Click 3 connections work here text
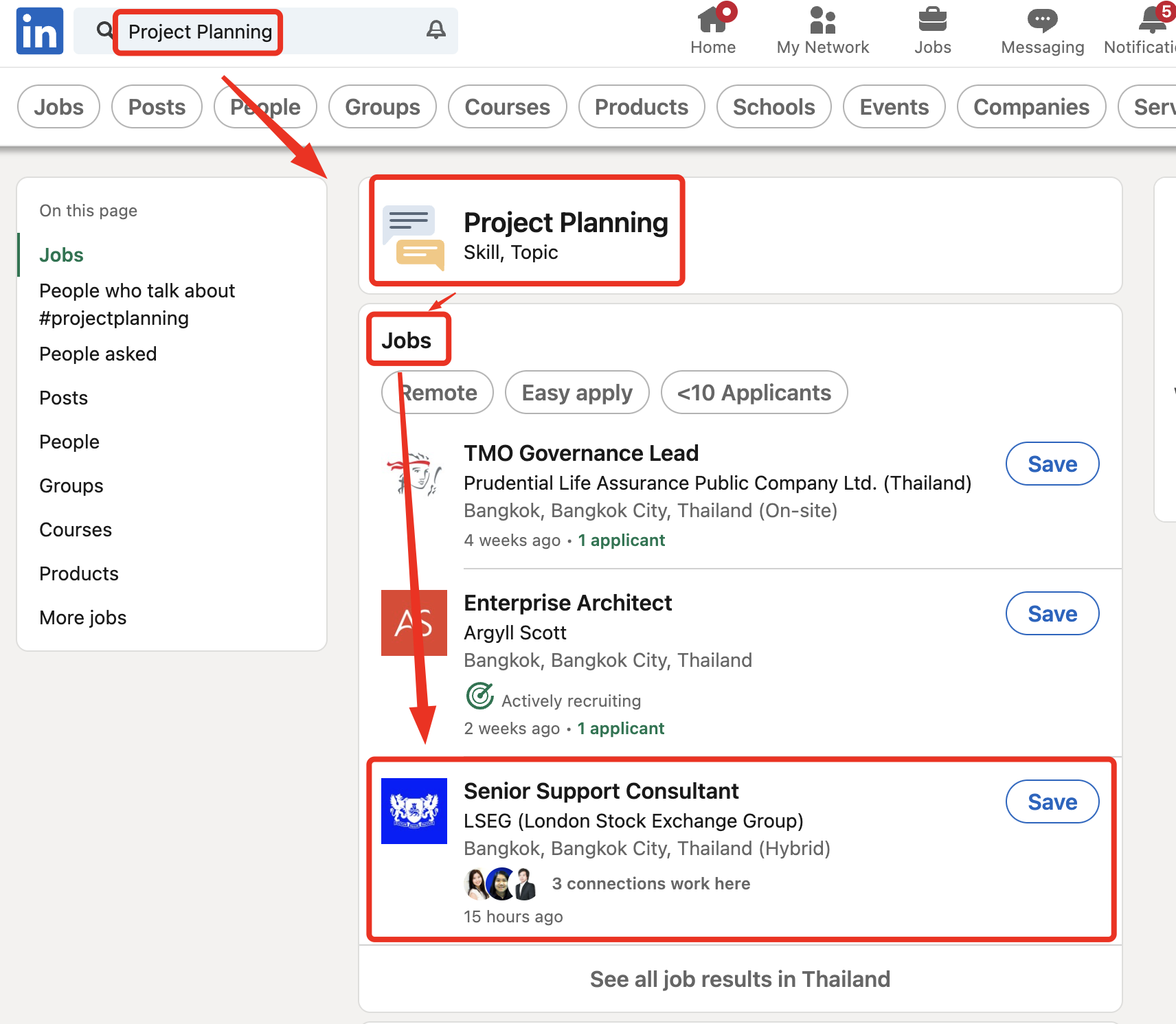The height and width of the screenshot is (1024, 1176). (651, 884)
